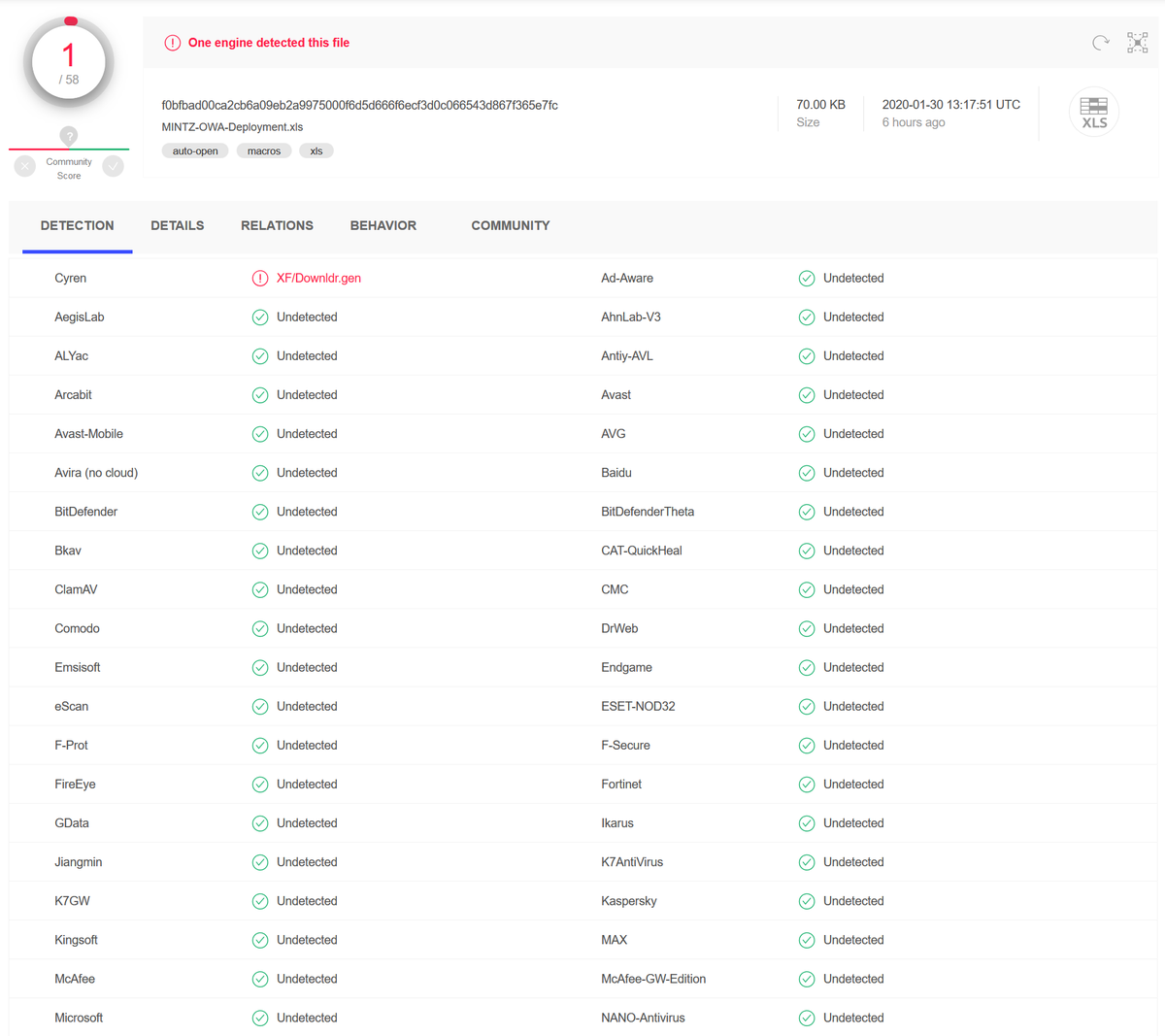Viewport: 1165px width, 1036px height.
Task: Click the Cyren engine name
Action: point(71,279)
